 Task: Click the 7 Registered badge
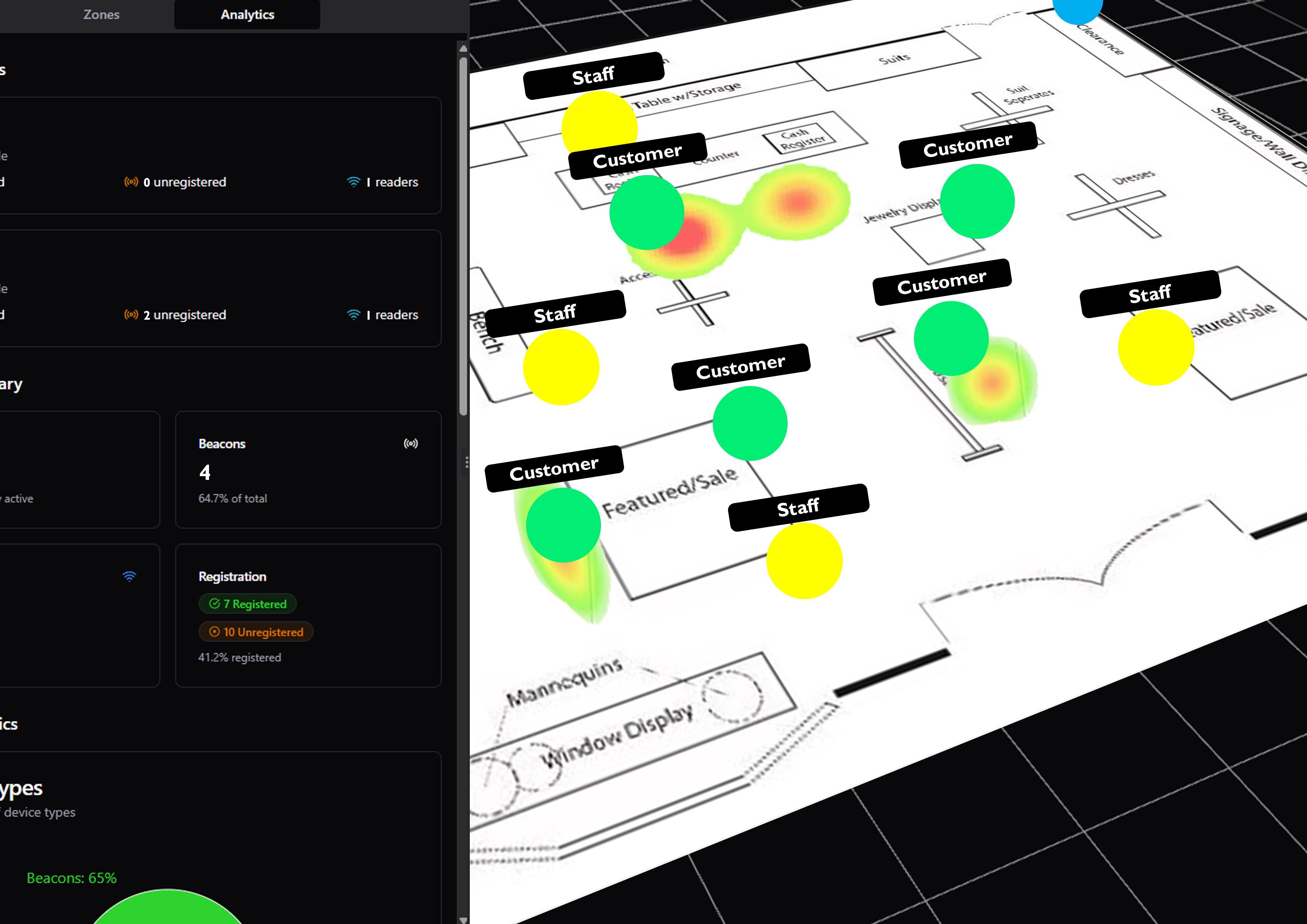(248, 604)
